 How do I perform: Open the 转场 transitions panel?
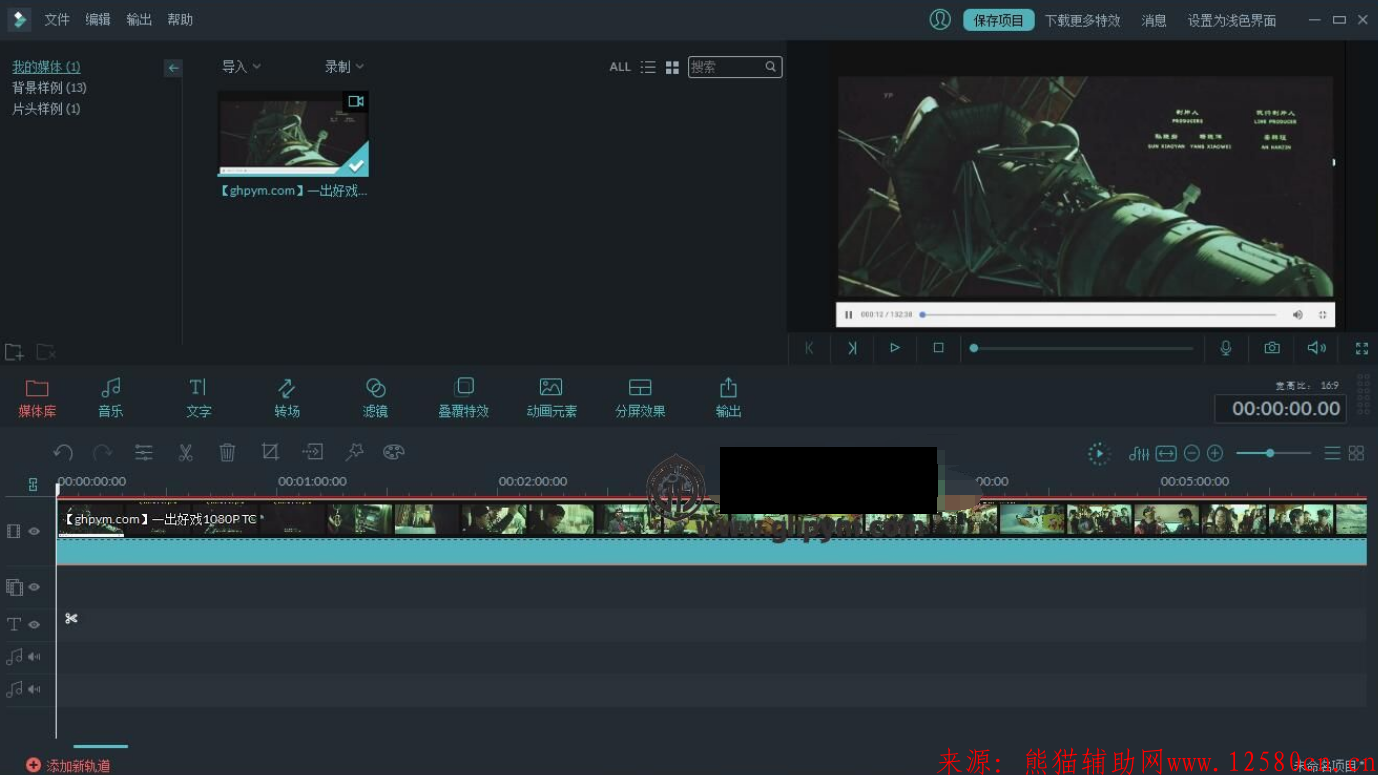coord(287,397)
